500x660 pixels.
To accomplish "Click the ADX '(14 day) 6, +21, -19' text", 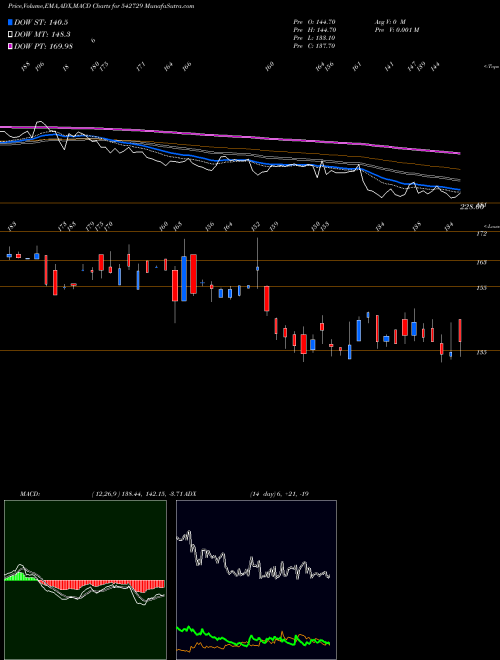I will pyautogui.click(x=280, y=494).
